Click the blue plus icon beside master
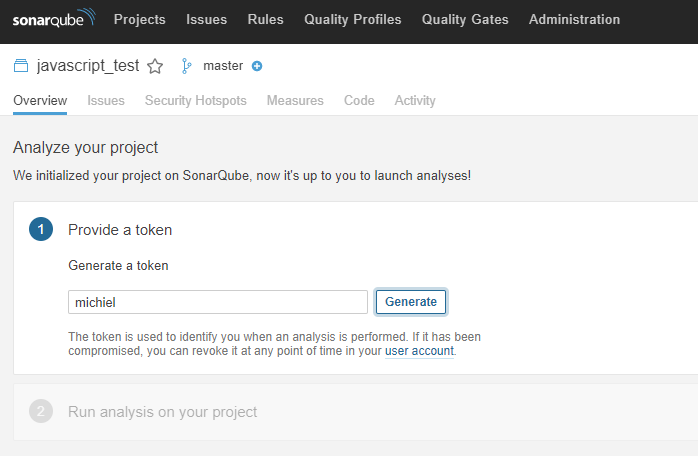The image size is (698, 456). point(257,66)
